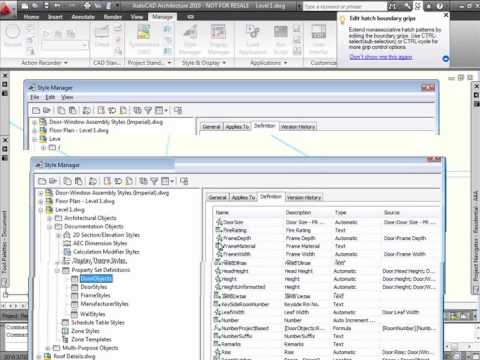Click filter funnel icon in back Style Manager toolbar
The image size is (480, 360).
point(148,110)
